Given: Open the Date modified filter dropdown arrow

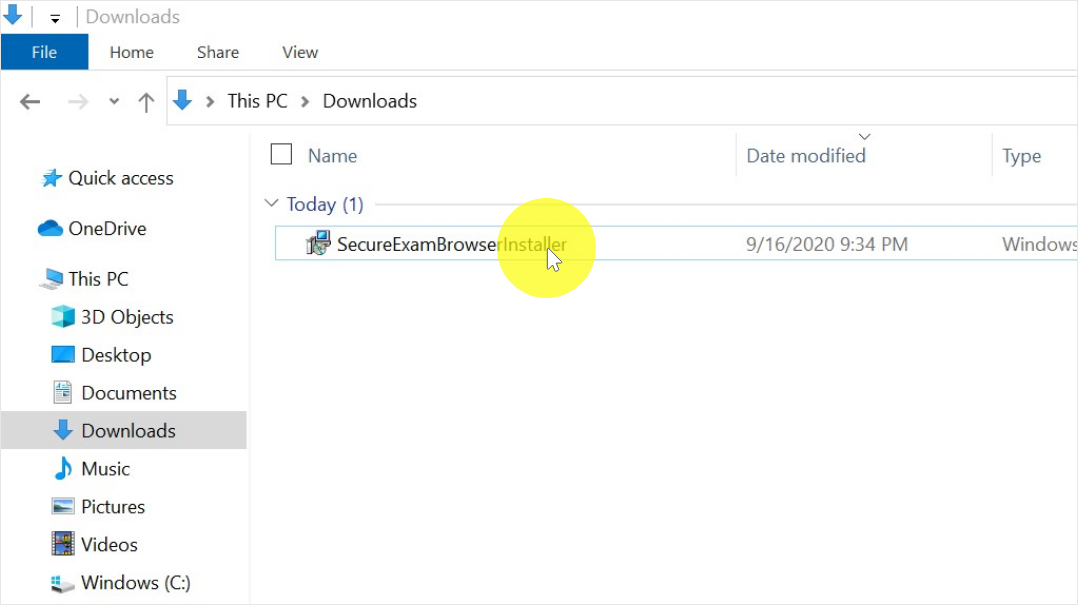Looking at the screenshot, I should click(x=865, y=137).
